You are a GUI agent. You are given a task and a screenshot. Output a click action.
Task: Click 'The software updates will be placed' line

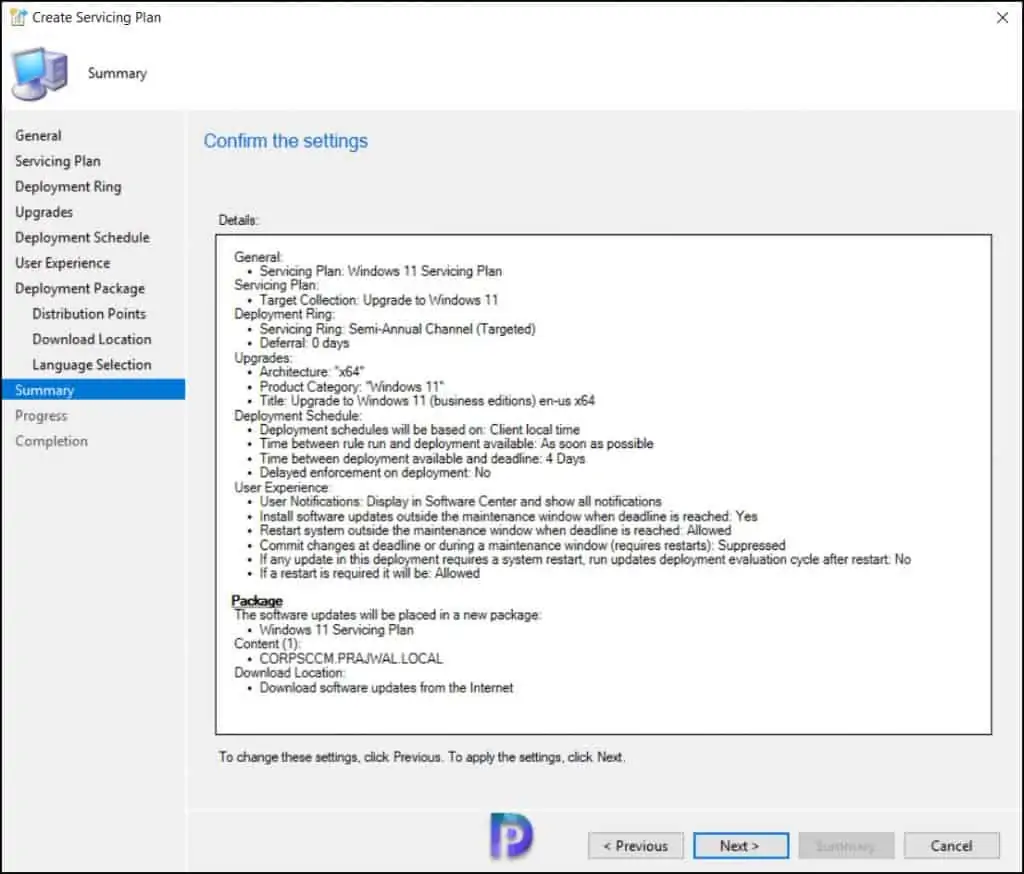point(387,615)
